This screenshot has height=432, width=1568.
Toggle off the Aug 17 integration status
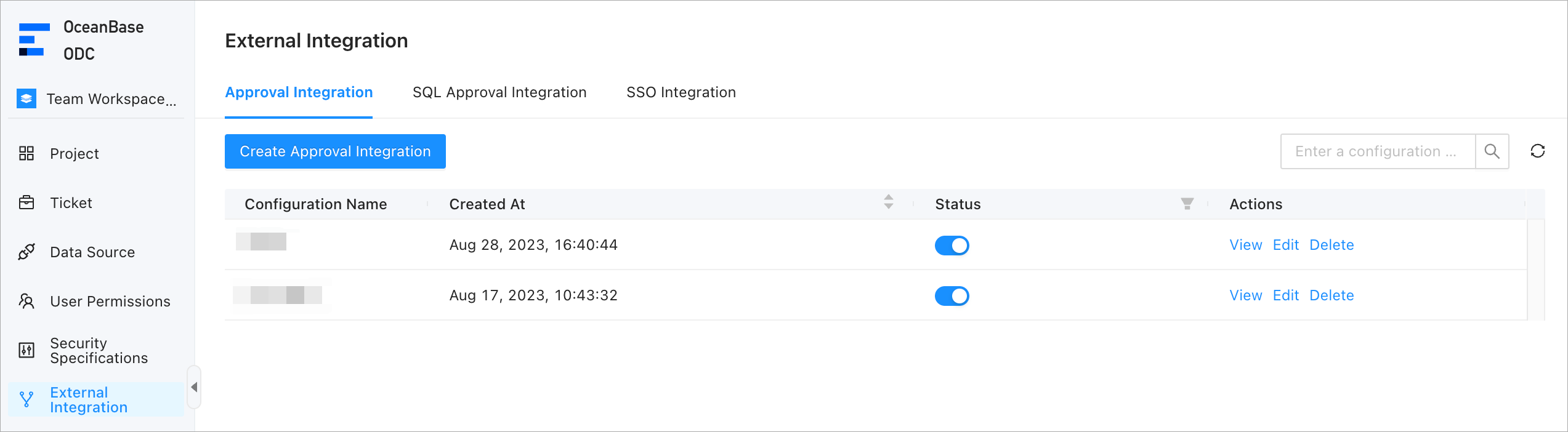952,296
